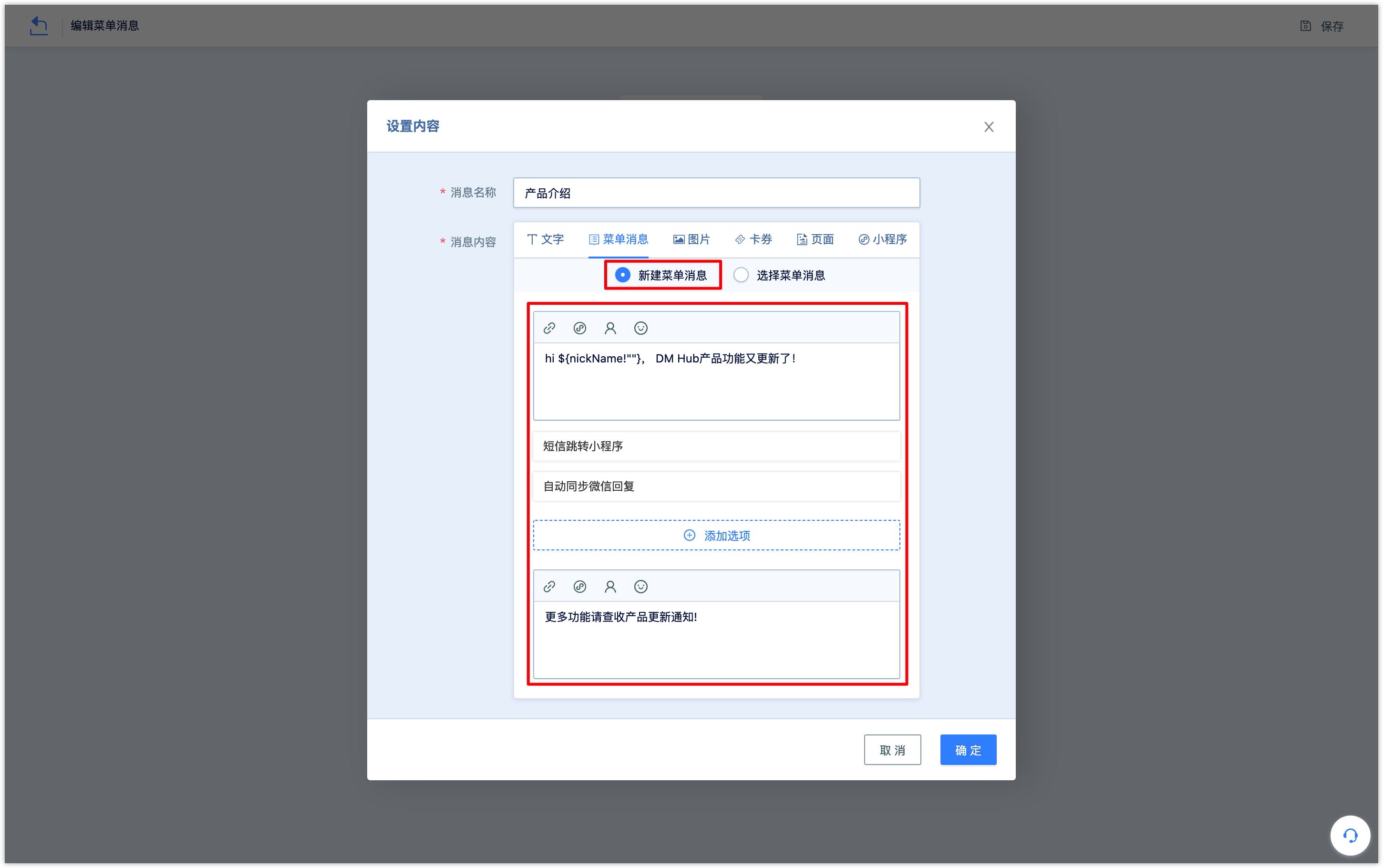
Task: Switch to the 菜单消息 tab
Action: [x=618, y=239]
